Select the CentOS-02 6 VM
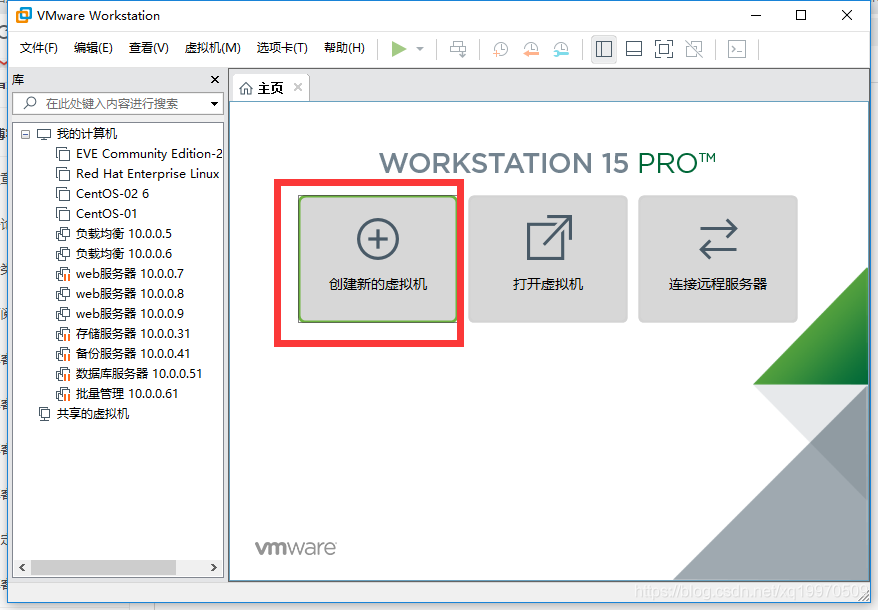Image resolution: width=878 pixels, height=610 pixels. click(x=112, y=194)
